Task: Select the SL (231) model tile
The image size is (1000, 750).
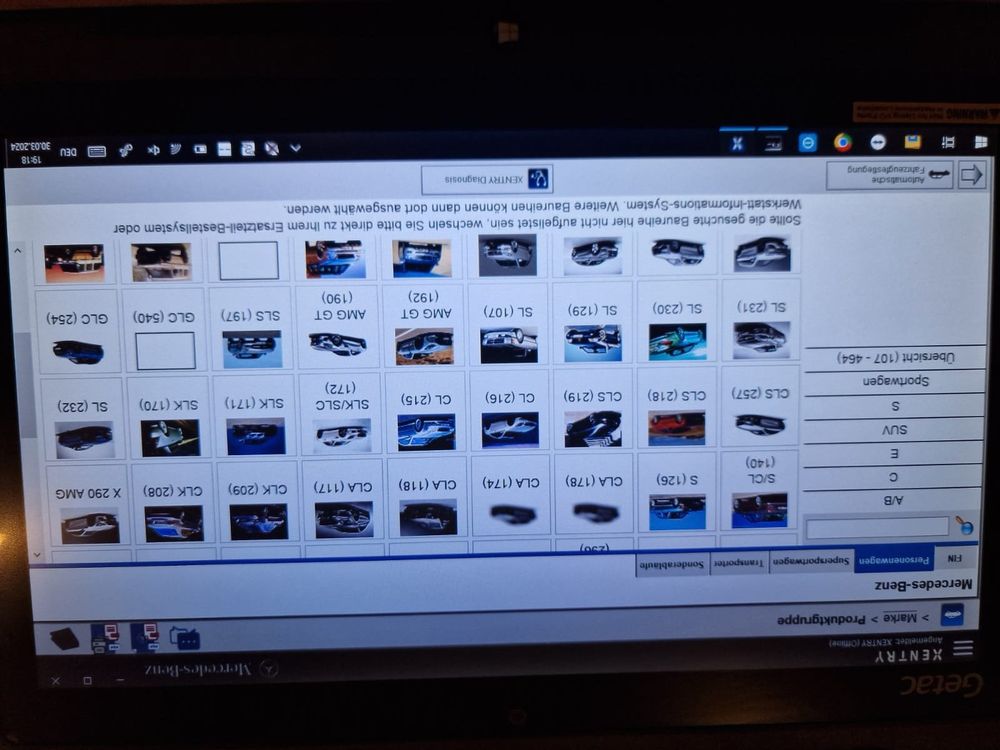Action: (x=760, y=321)
